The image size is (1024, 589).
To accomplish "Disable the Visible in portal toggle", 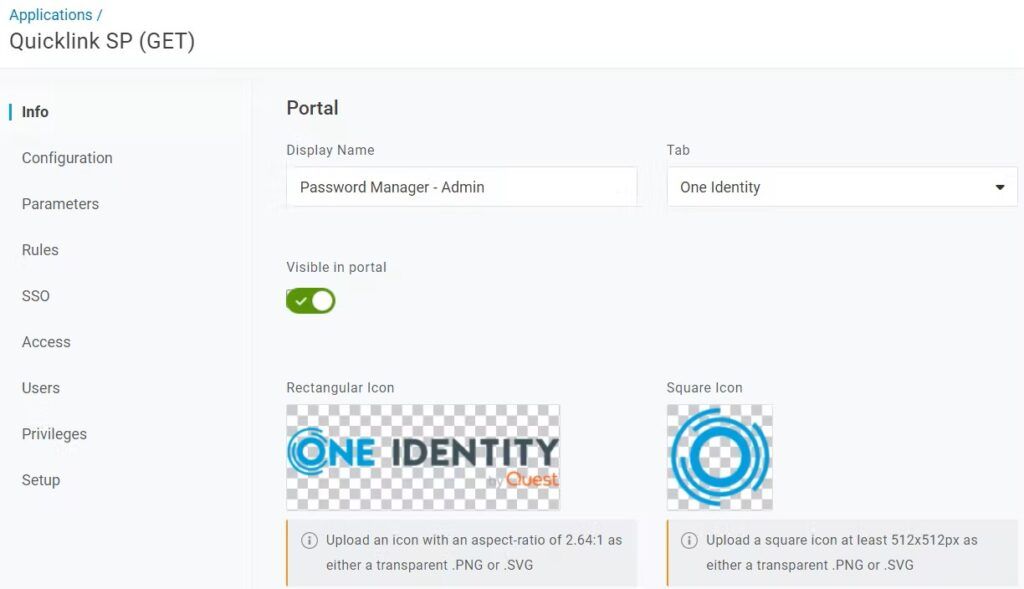I will (310, 300).
